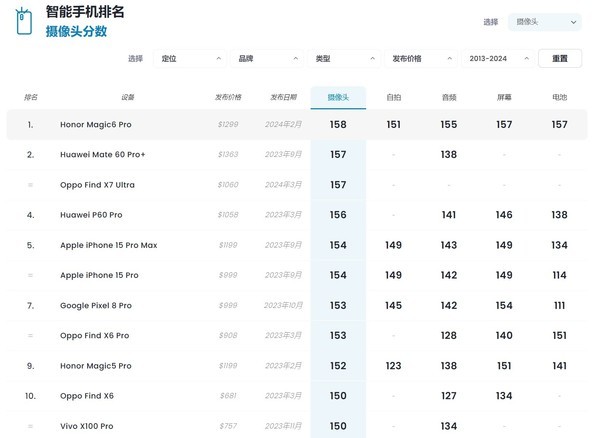
Task: Select the 摄像头 column tab
Action: pos(338,98)
